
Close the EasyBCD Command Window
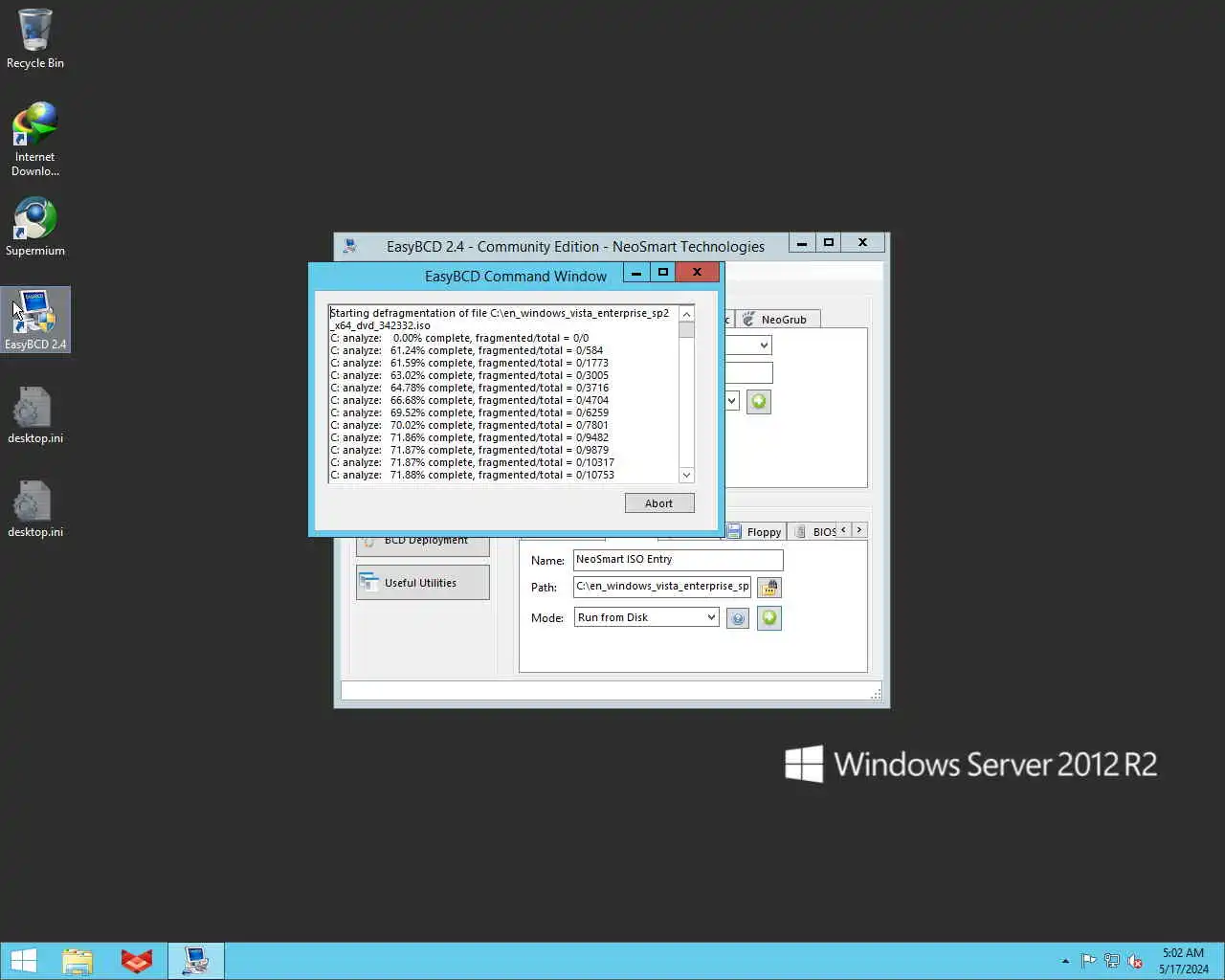[697, 273]
